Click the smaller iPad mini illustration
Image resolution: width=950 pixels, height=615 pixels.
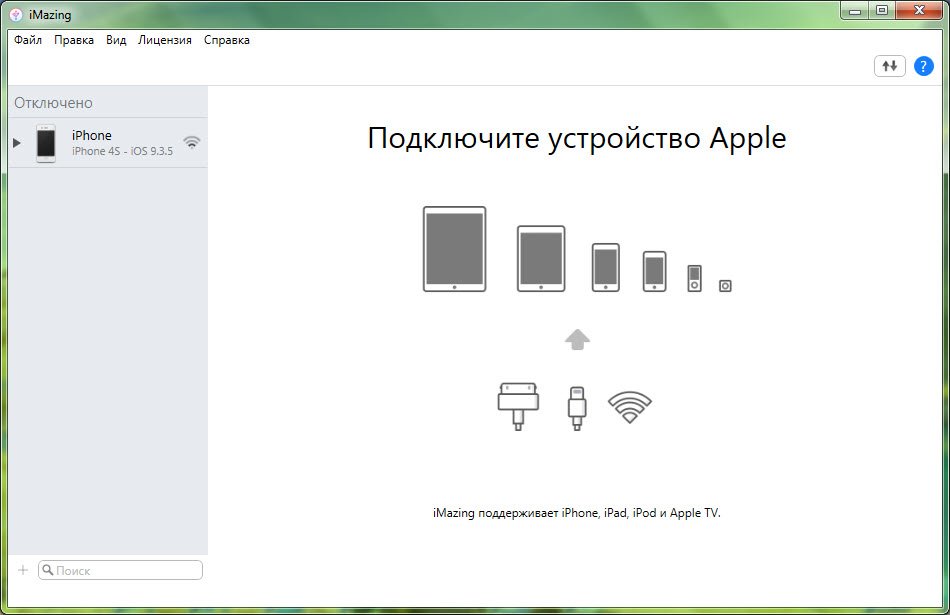pyautogui.click(x=541, y=259)
